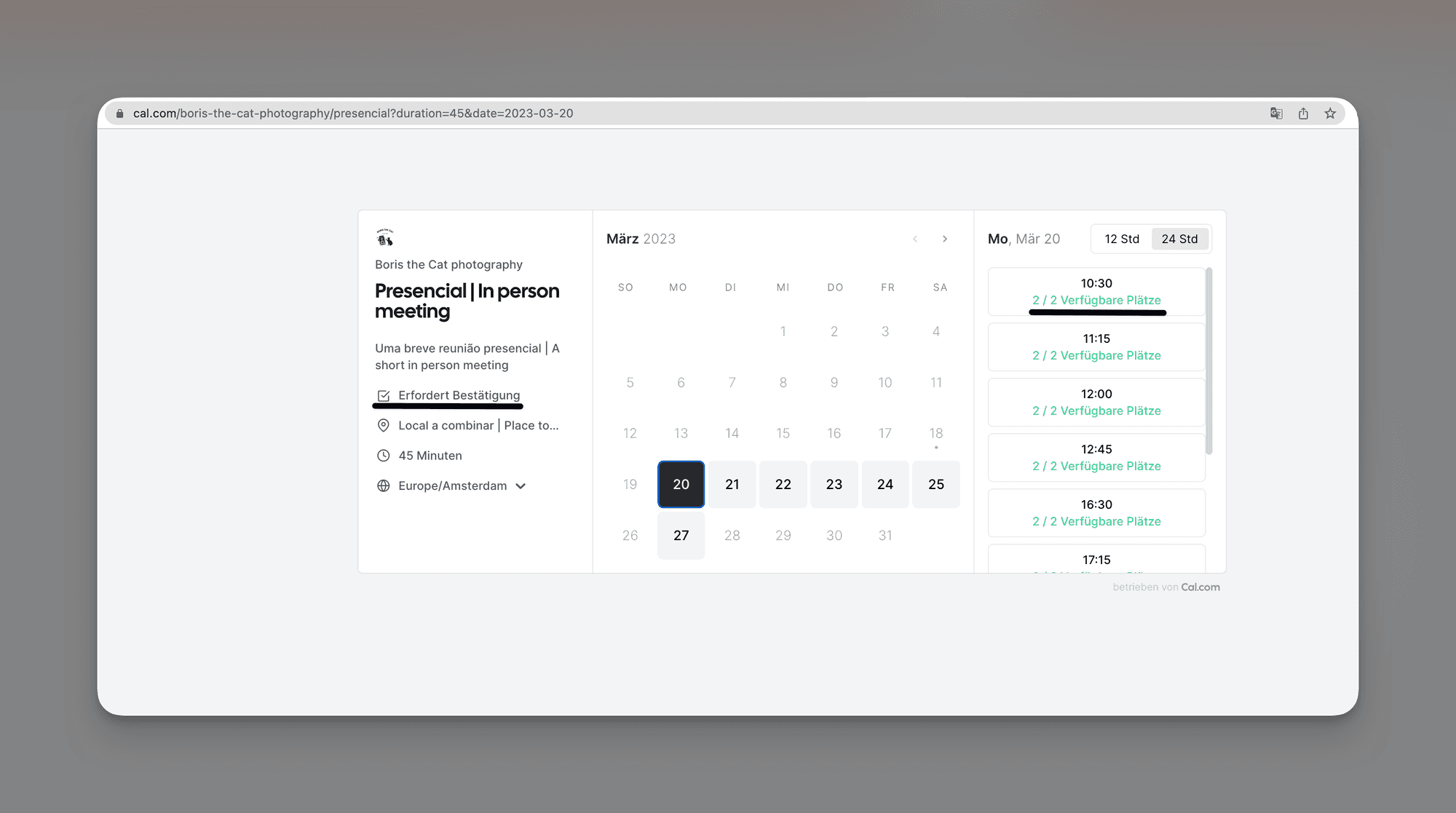Bookmark page with the star icon
1456x813 pixels.
pos(1330,114)
